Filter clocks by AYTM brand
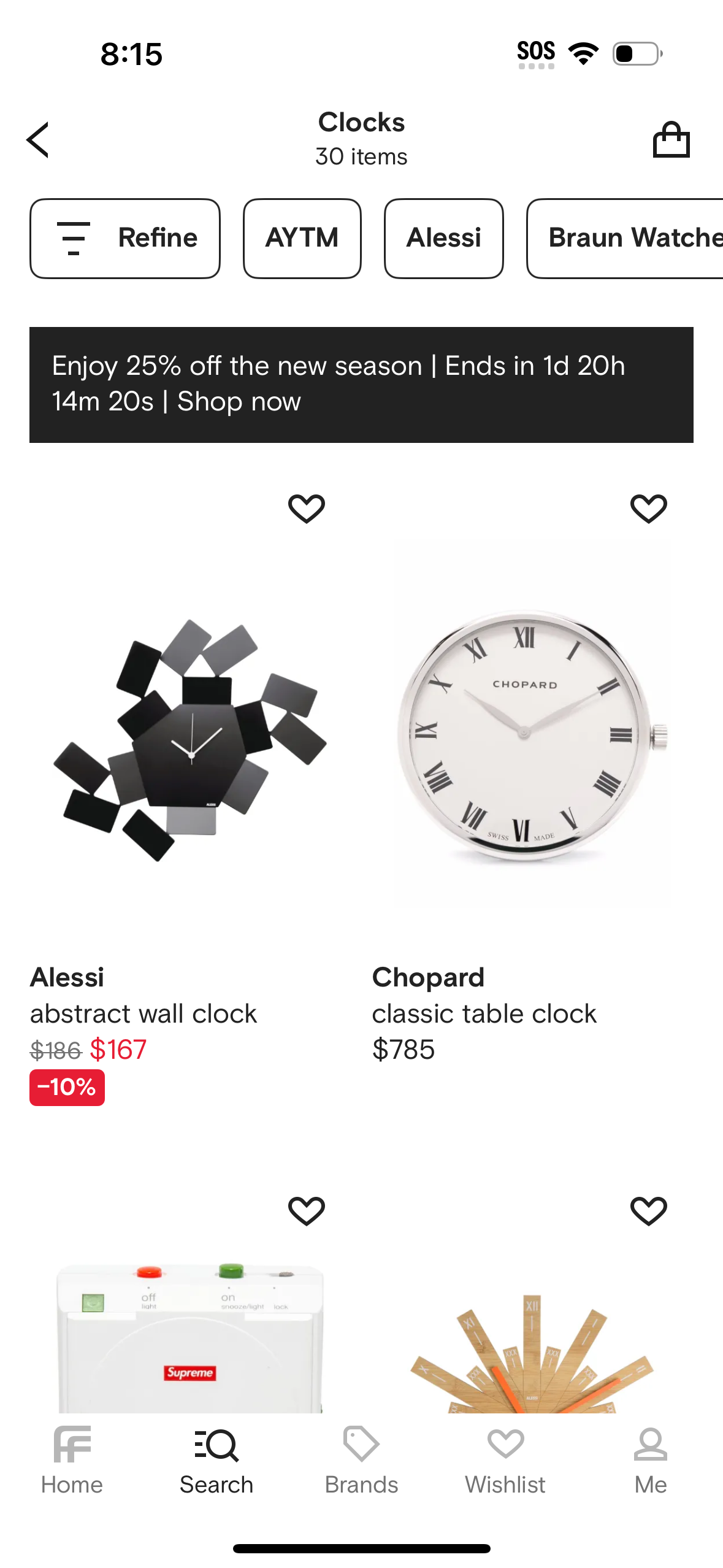 tap(302, 238)
